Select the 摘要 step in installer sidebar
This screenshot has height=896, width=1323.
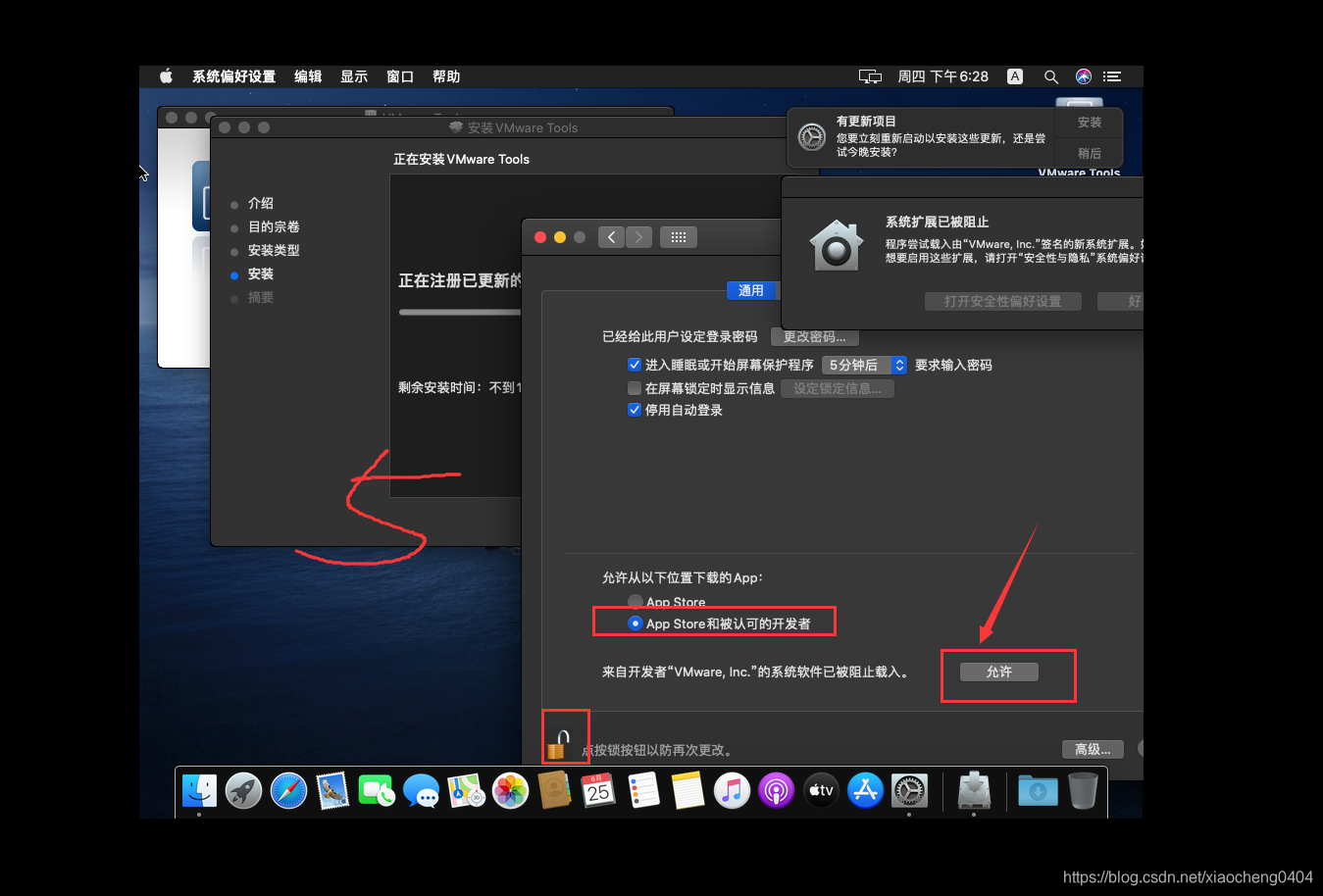pyautogui.click(x=261, y=297)
